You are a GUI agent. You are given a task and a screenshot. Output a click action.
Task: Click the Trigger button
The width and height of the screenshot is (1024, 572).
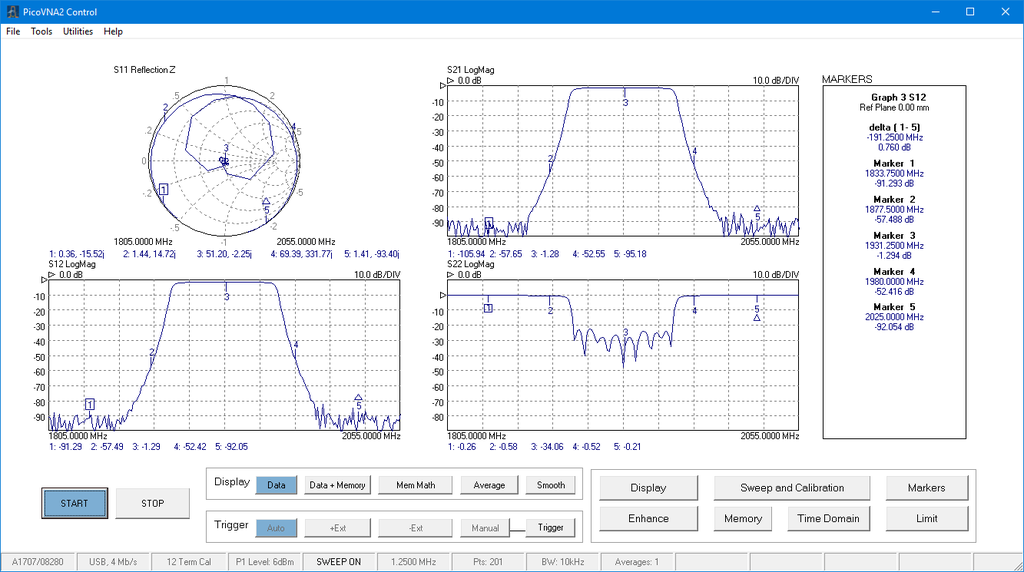point(551,528)
